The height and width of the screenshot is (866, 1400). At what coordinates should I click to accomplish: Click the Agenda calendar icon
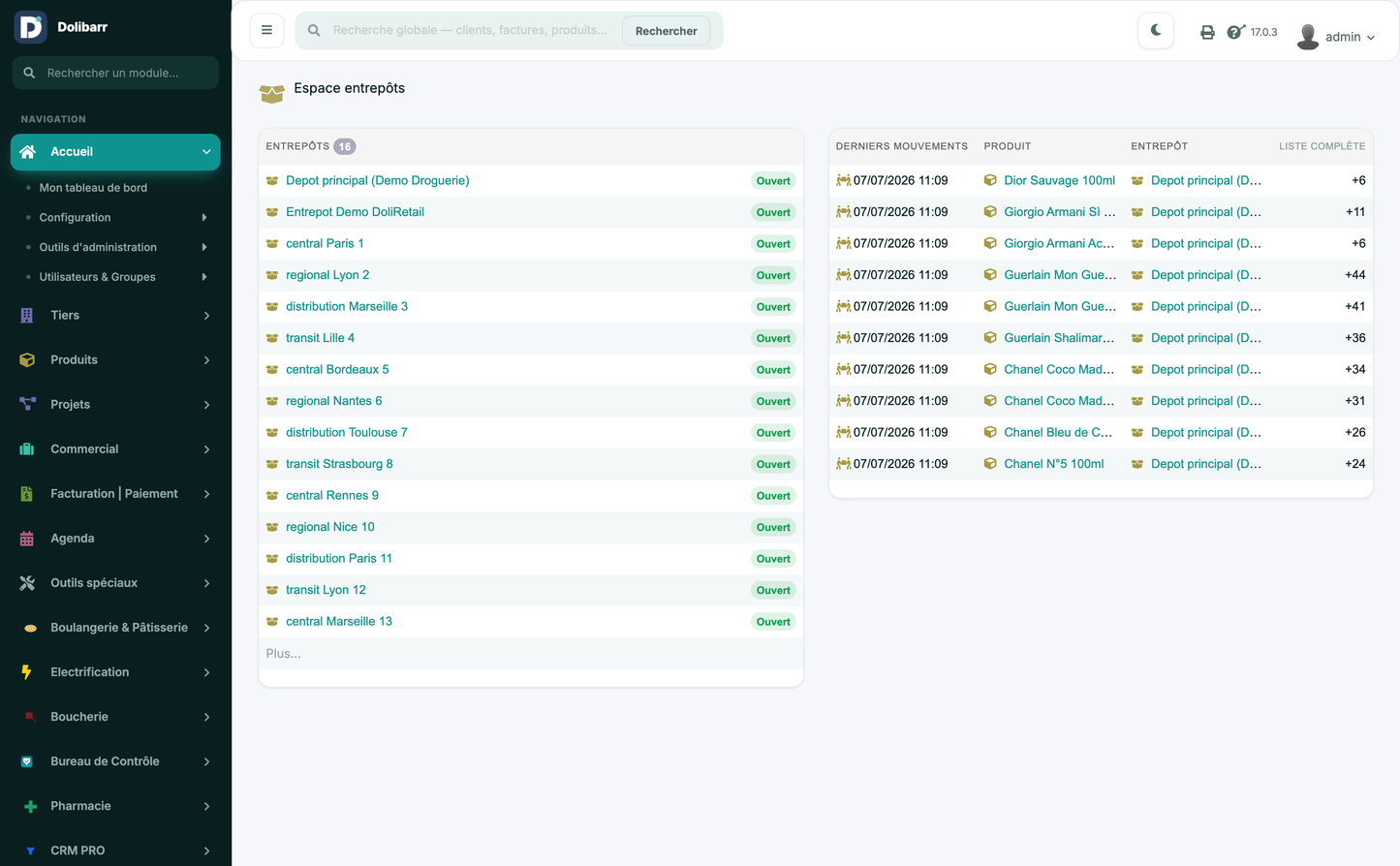[x=27, y=539]
